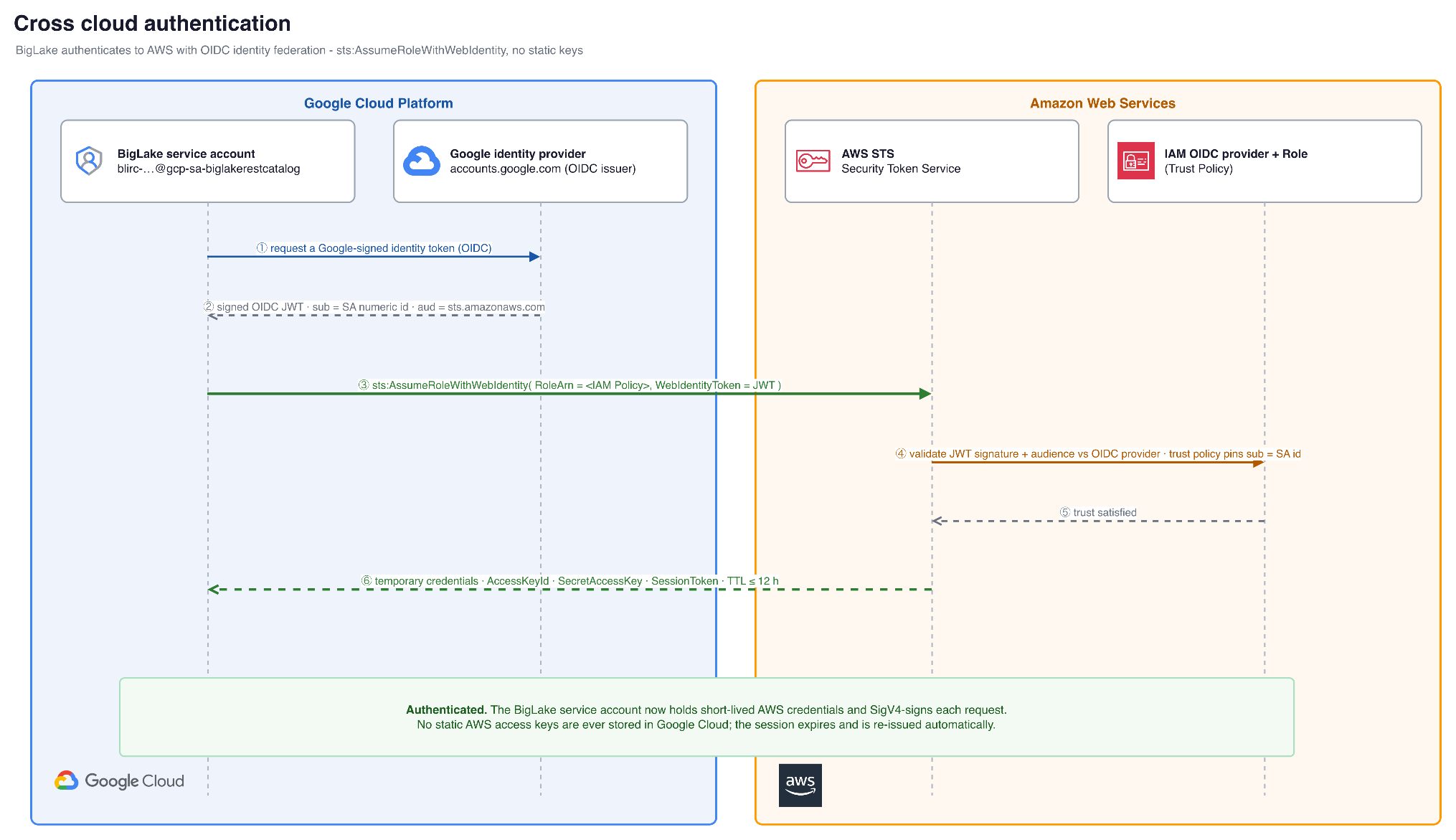Click step 5 trust satisfied label

coord(1098,513)
